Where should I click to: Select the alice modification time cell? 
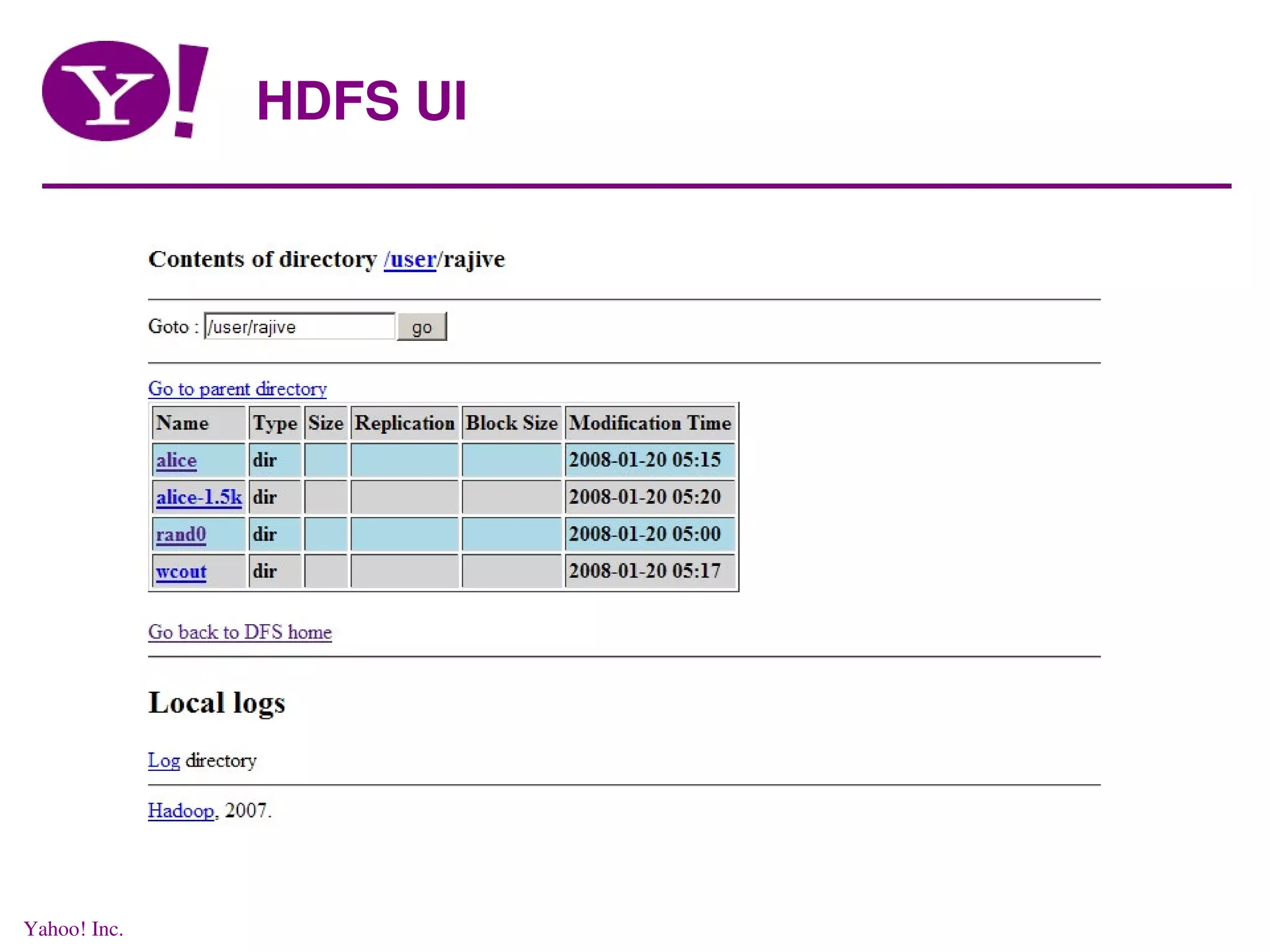(645, 460)
